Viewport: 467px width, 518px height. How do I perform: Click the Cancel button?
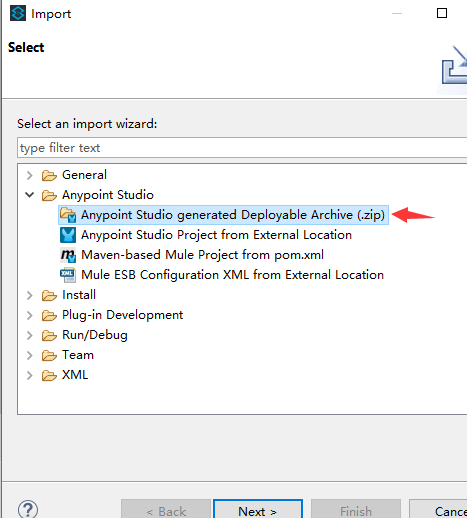pos(438,509)
